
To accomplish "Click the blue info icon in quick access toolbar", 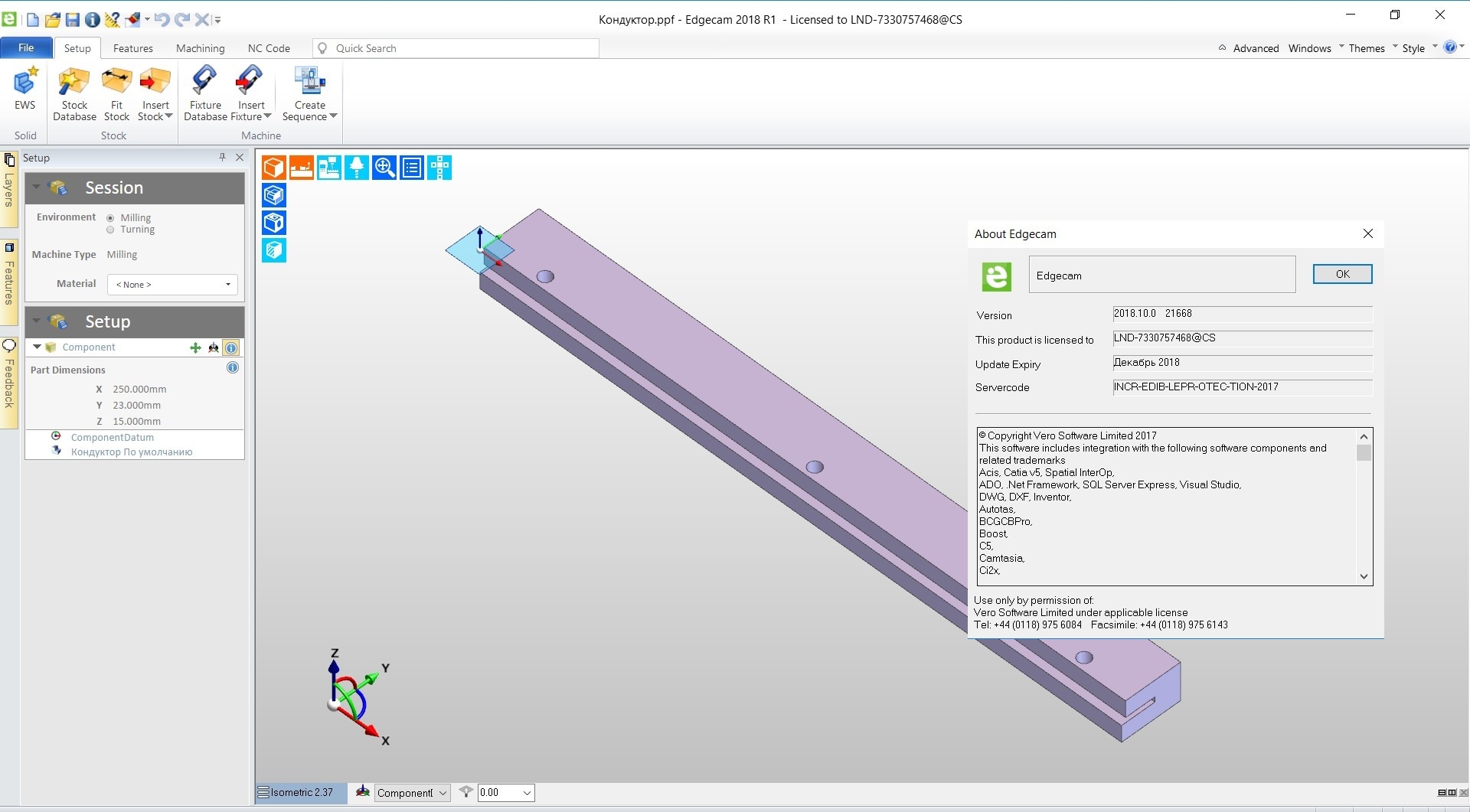I will tap(92, 19).
